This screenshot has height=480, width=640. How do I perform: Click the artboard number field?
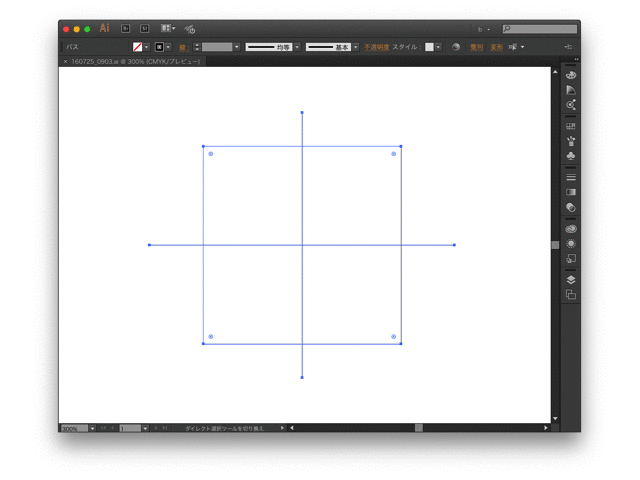[x=130, y=428]
